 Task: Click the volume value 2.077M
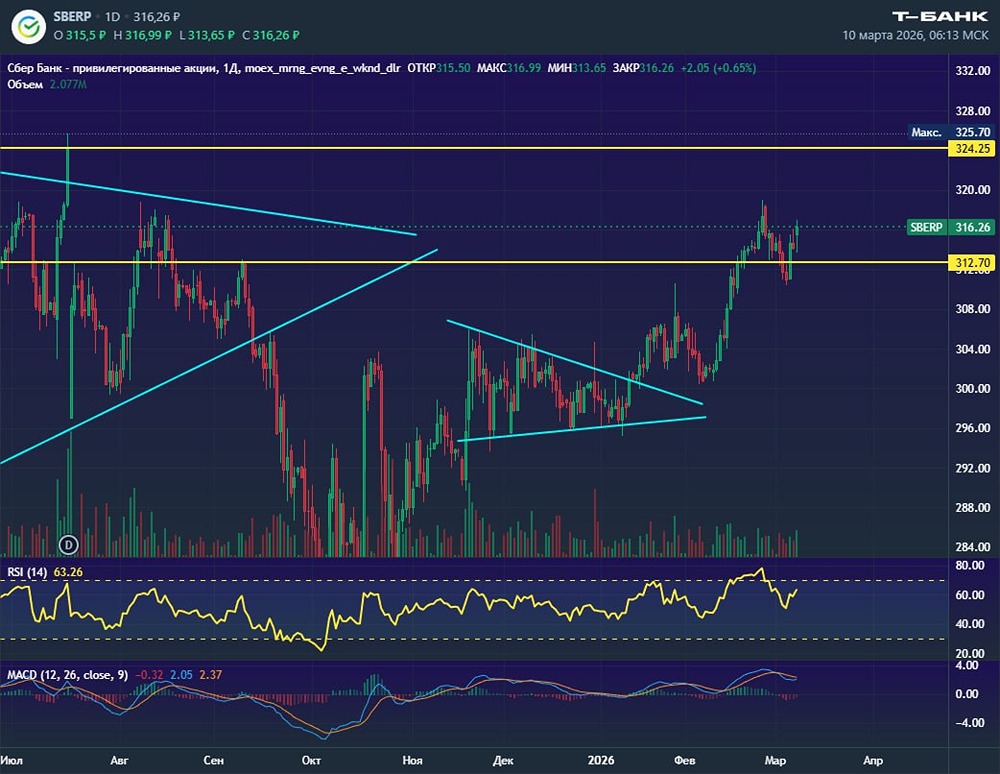pyautogui.click(x=68, y=84)
